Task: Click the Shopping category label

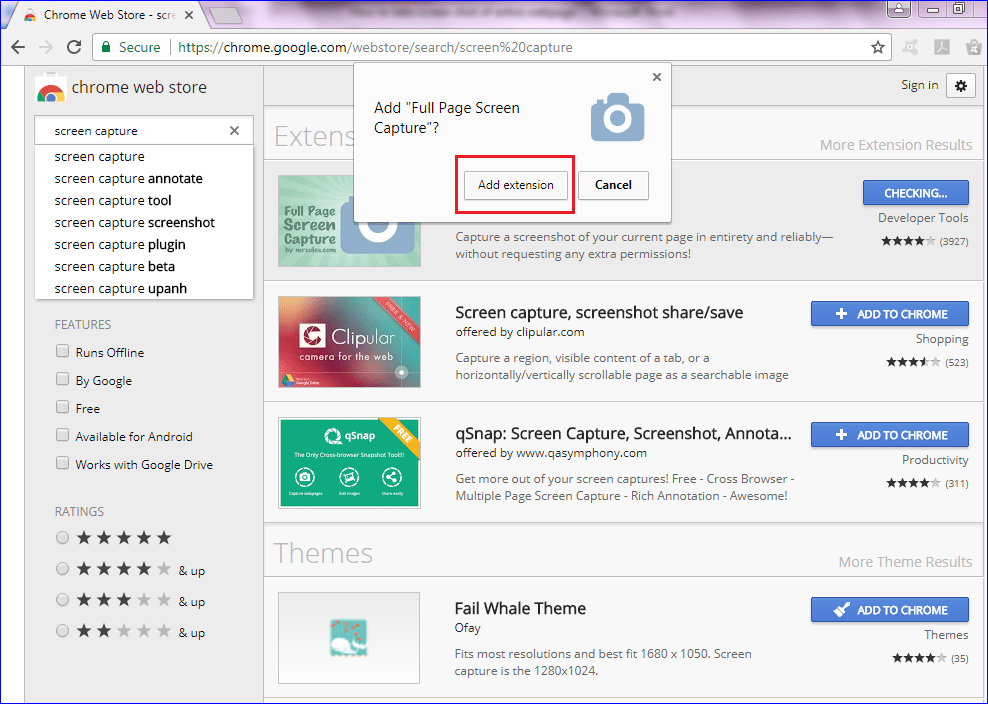Action: pyautogui.click(x=942, y=339)
